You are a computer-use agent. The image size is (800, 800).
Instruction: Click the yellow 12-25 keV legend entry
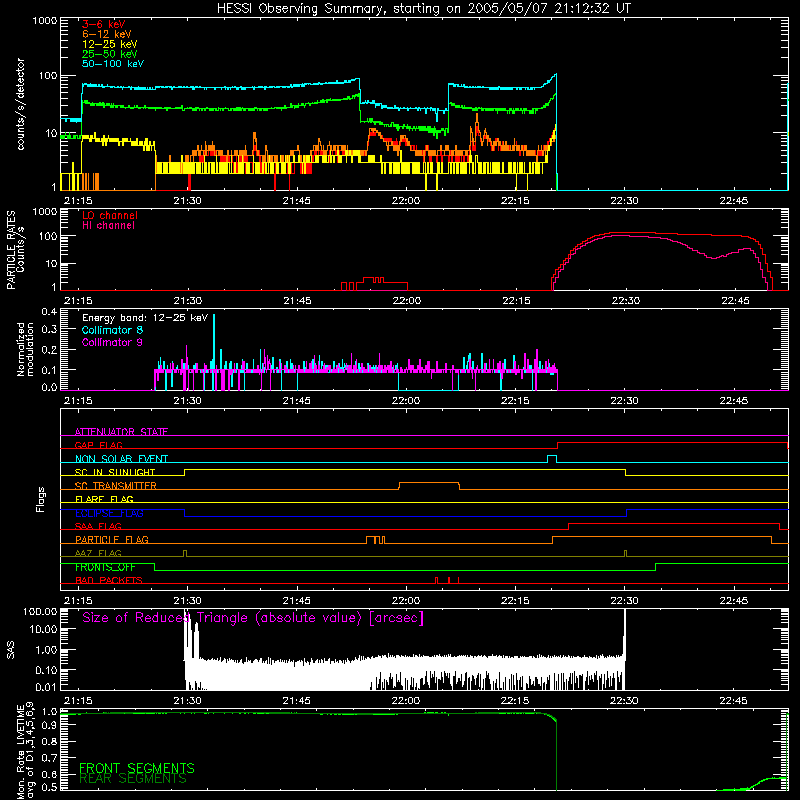[110, 44]
